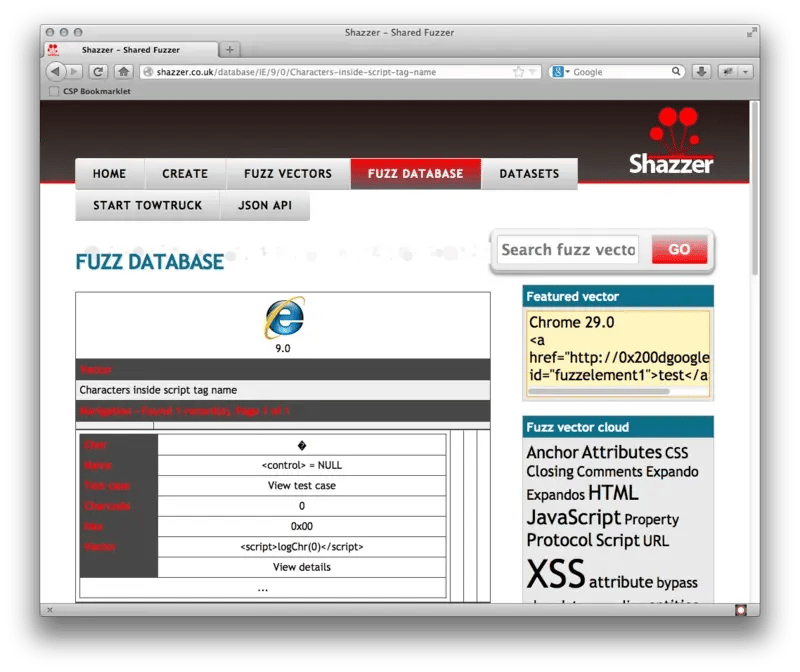Focus the Search fuzz vectors input field
This screenshot has width=800, height=672.
[x=567, y=250]
